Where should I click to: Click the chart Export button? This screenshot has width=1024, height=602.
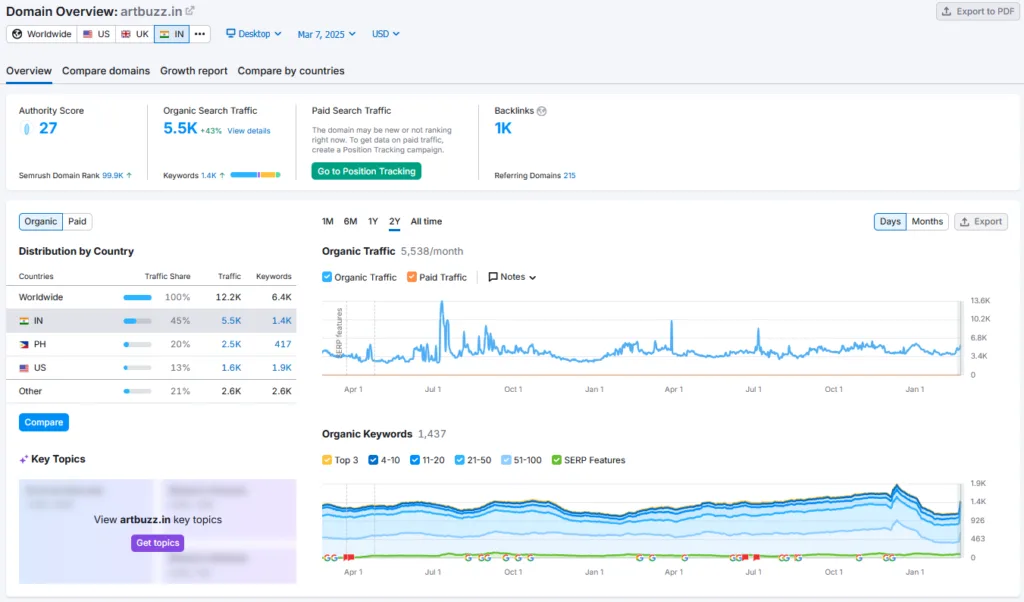[981, 221]
